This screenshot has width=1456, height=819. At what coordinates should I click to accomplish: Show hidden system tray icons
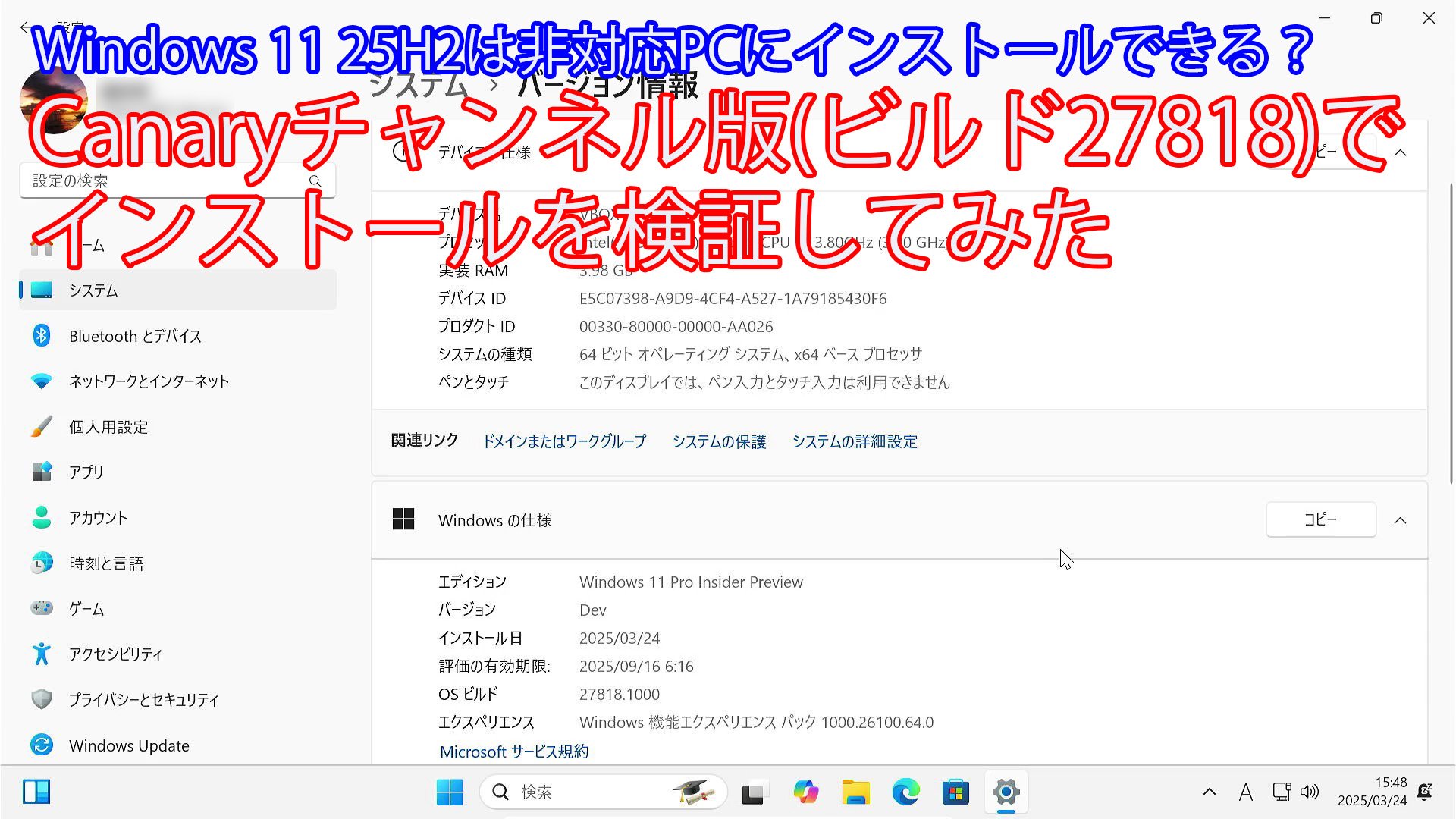tap(1209, 792)
